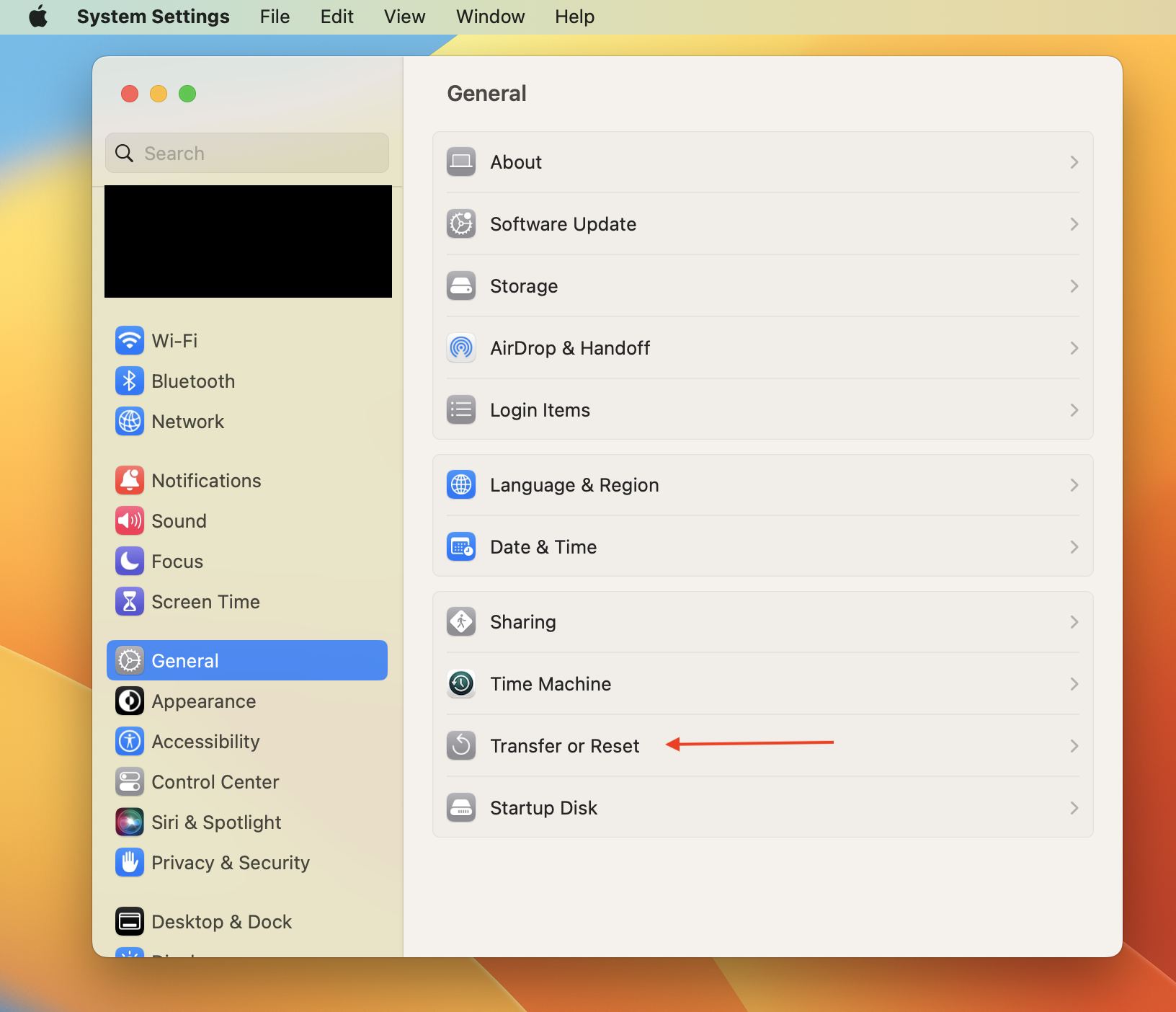The image size is (1176, 1012).
Task: Minimize the window with yellow button
Action: coord(159,94)
